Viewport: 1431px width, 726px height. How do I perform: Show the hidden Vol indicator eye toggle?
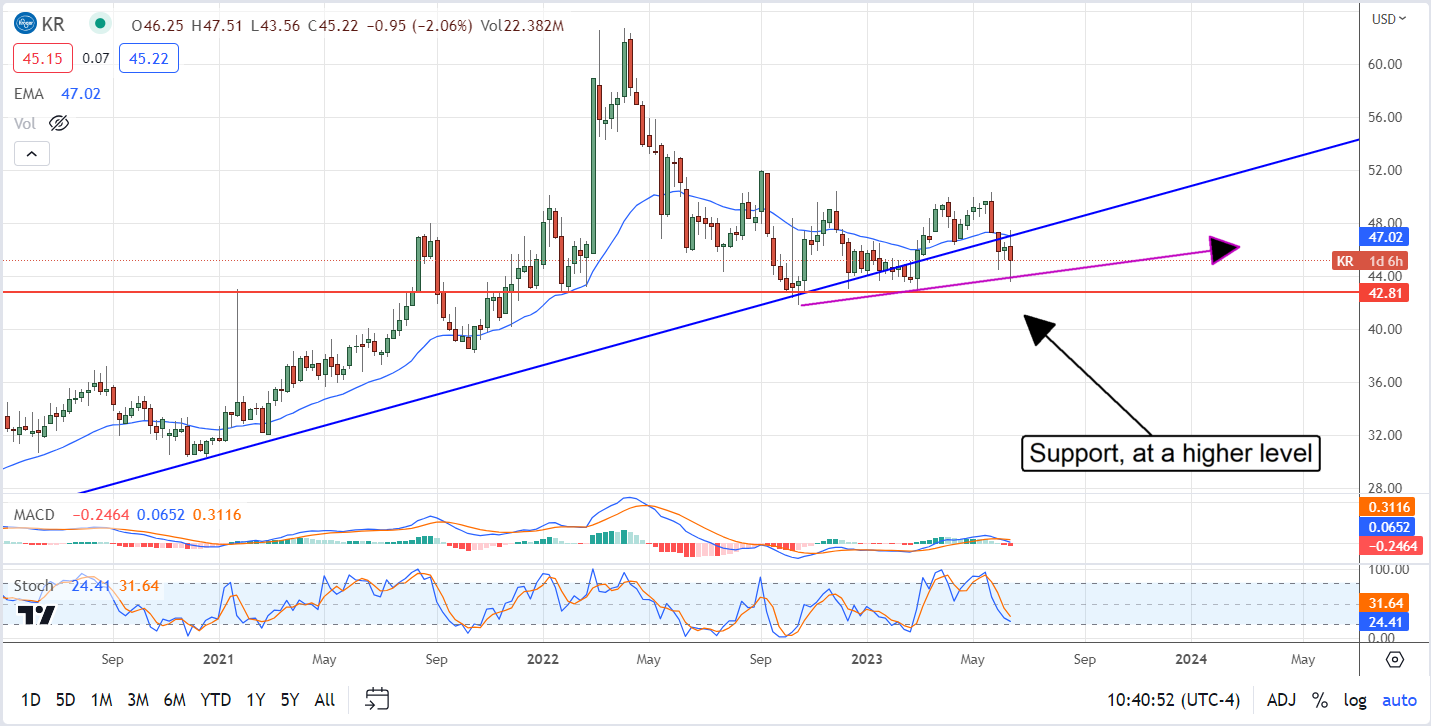pyautogui.click(x=59, y=123)
